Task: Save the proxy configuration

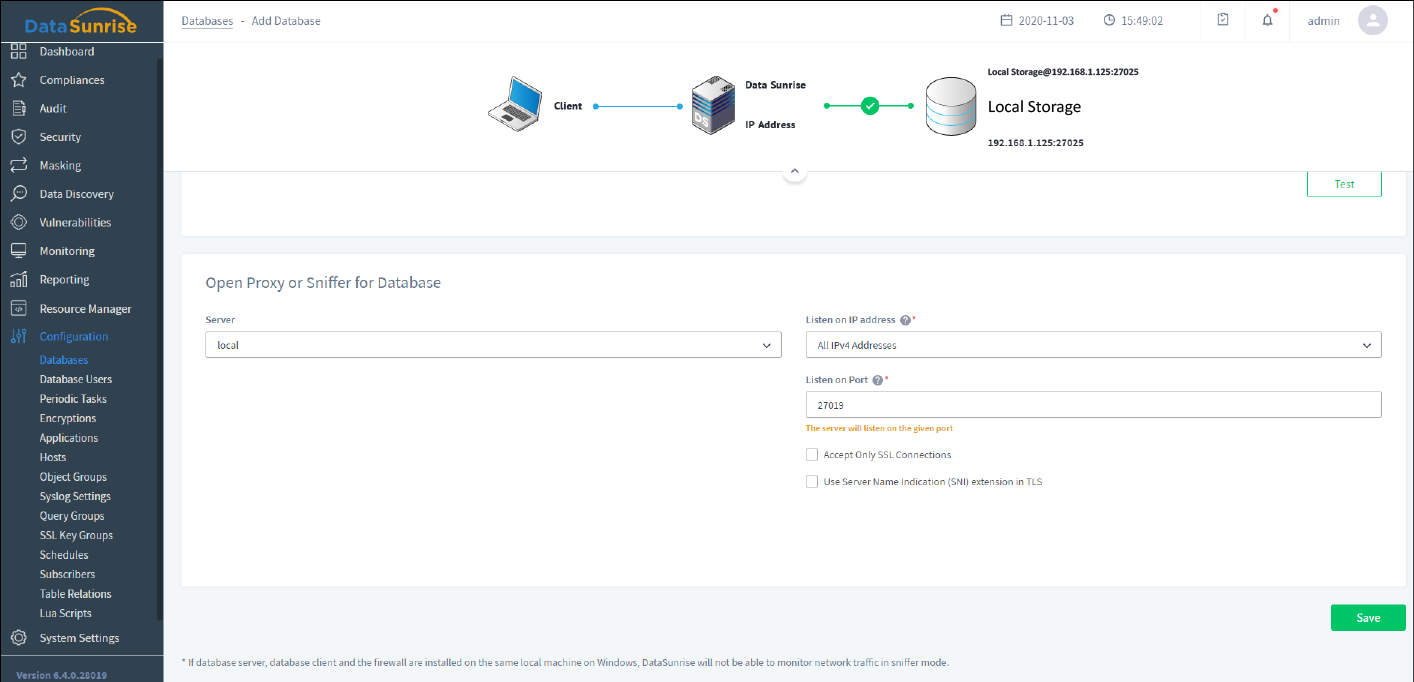Action: 1367,617
